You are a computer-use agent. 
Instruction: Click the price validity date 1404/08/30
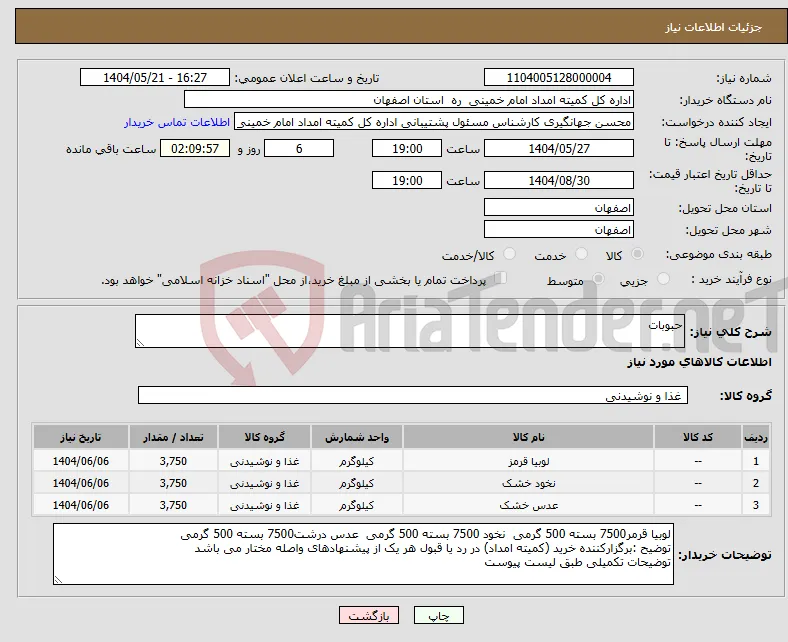tap(558, 180)
